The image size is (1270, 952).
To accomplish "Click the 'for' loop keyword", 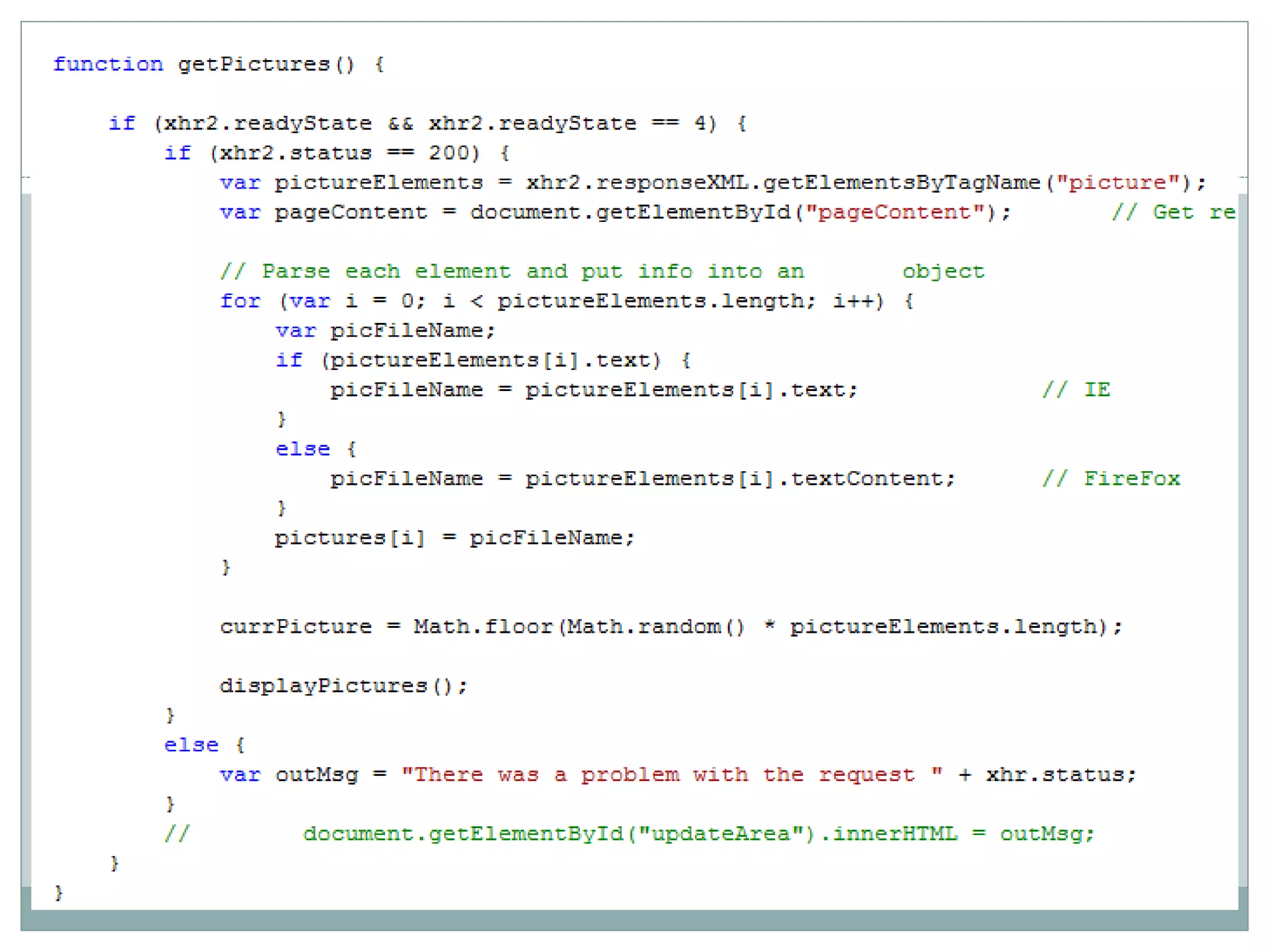I will [x=240, y=301].
